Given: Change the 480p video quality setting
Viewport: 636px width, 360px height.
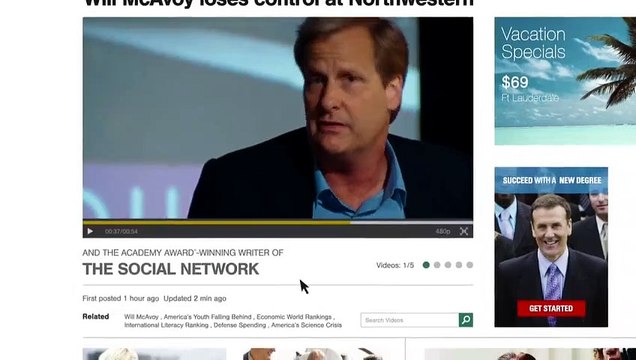Looking at the screenshot, I should pyautogui.click(x=443, y=231).
